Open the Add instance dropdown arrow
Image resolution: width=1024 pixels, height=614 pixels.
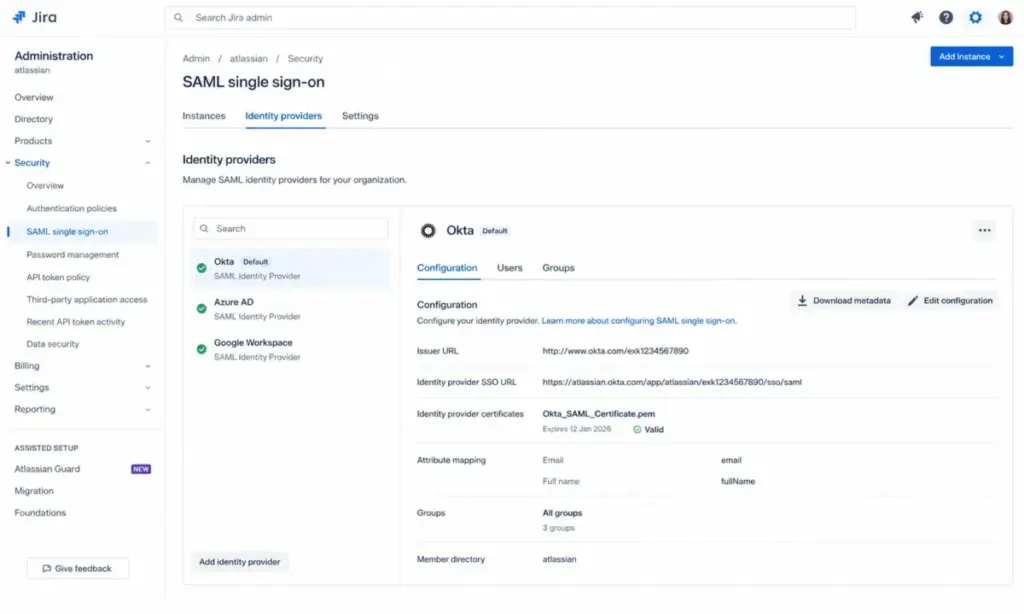coord(1001,57)
